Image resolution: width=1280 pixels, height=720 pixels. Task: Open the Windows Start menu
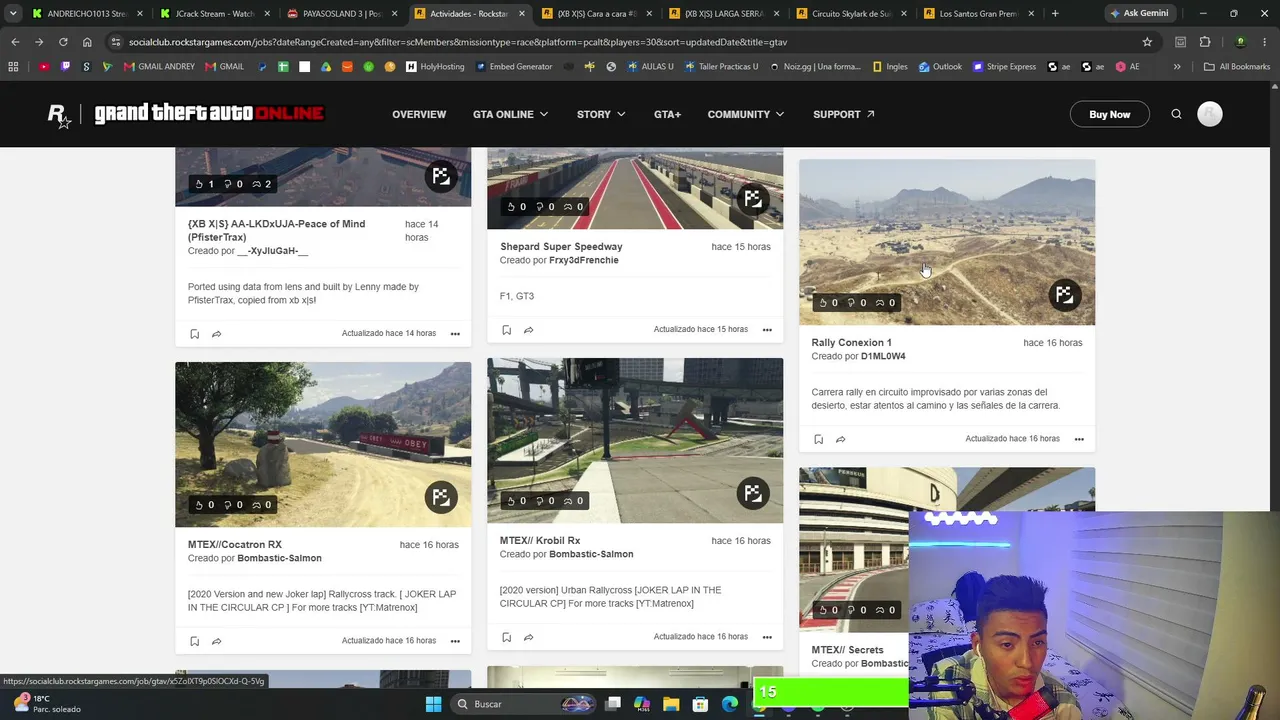click(x=433, y=704)
